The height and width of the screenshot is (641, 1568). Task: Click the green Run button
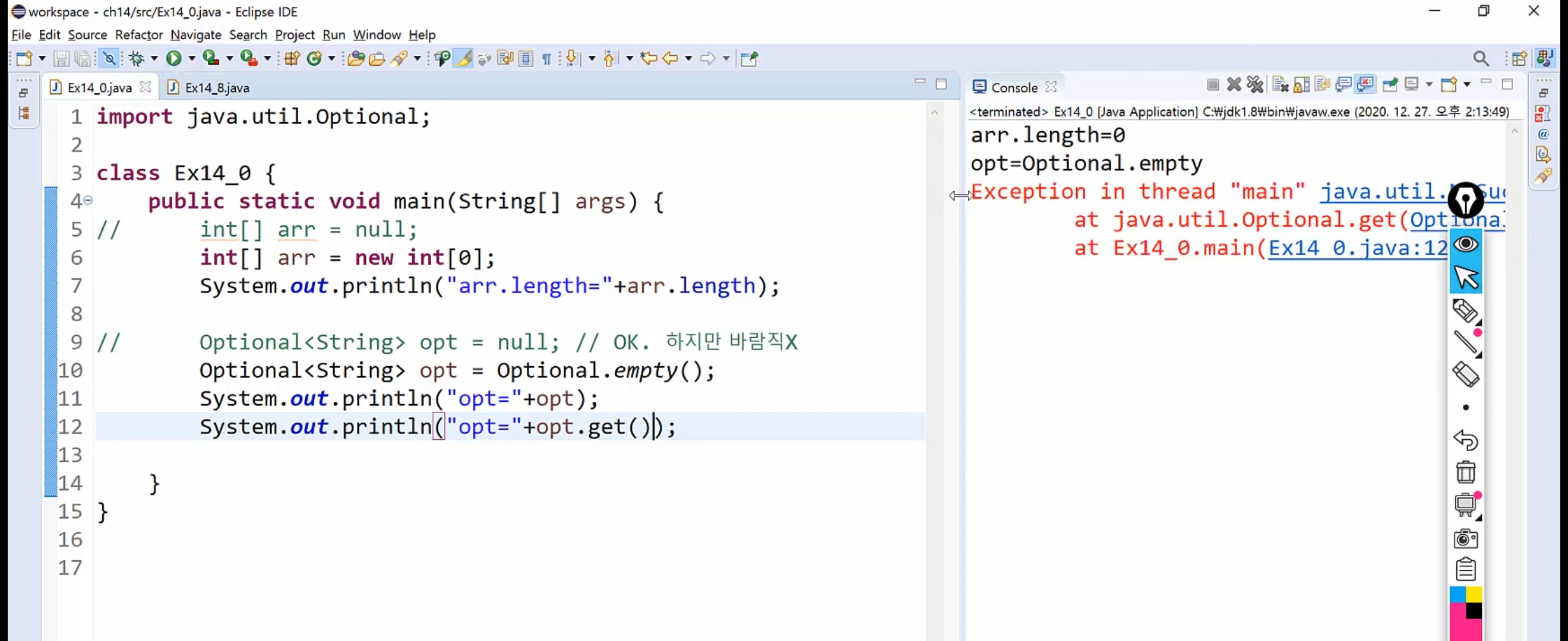point(173,58)
